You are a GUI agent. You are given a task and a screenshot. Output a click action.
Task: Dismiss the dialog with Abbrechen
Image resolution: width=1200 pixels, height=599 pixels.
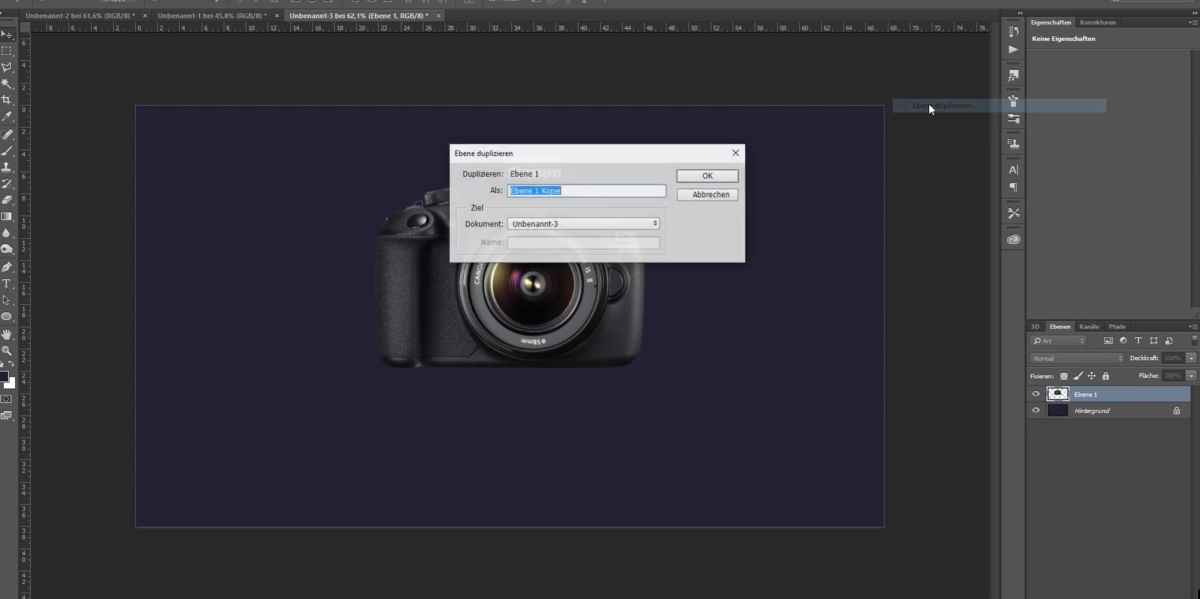click(x=707, y=194)
